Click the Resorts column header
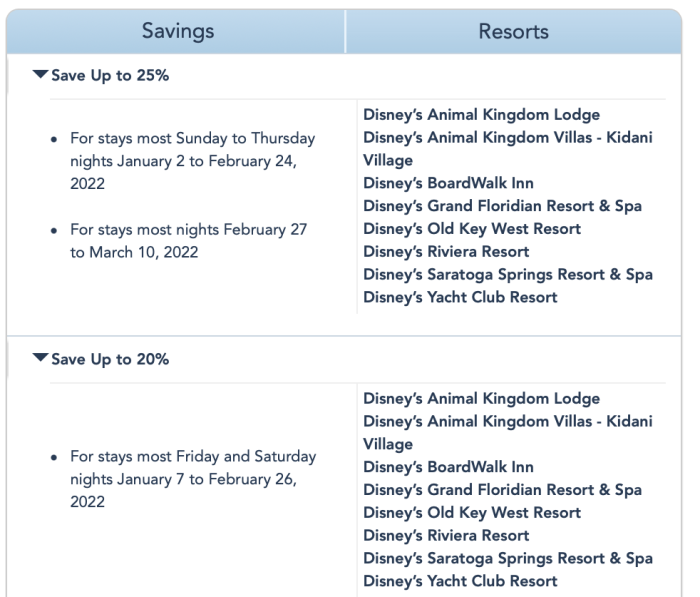 (x=513, y=32)
